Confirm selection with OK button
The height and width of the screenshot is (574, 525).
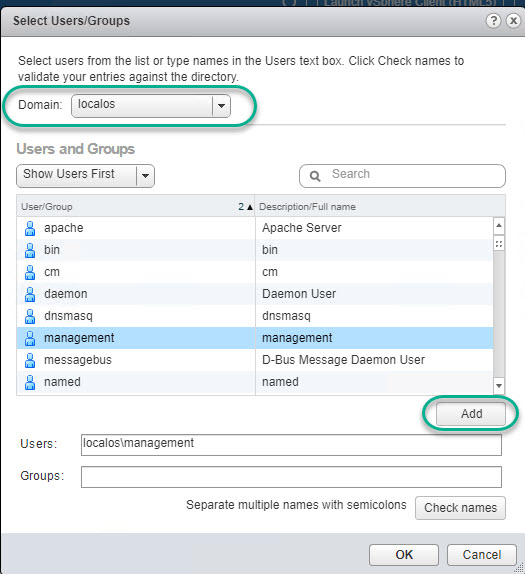pyautogui.click(x=404, y=555)
